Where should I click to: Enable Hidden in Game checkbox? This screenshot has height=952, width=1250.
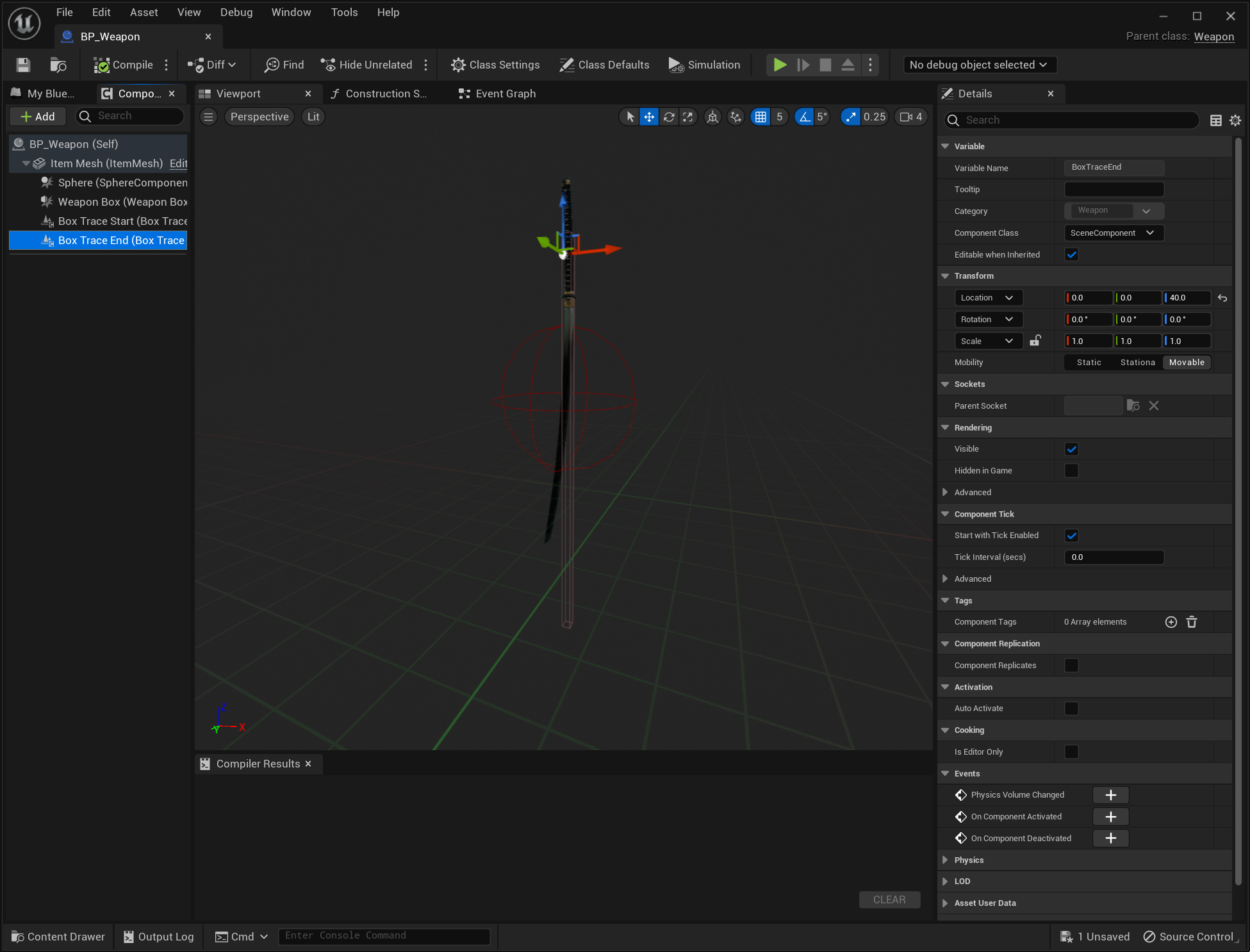pyautogui.click(x=1071, y=471)
